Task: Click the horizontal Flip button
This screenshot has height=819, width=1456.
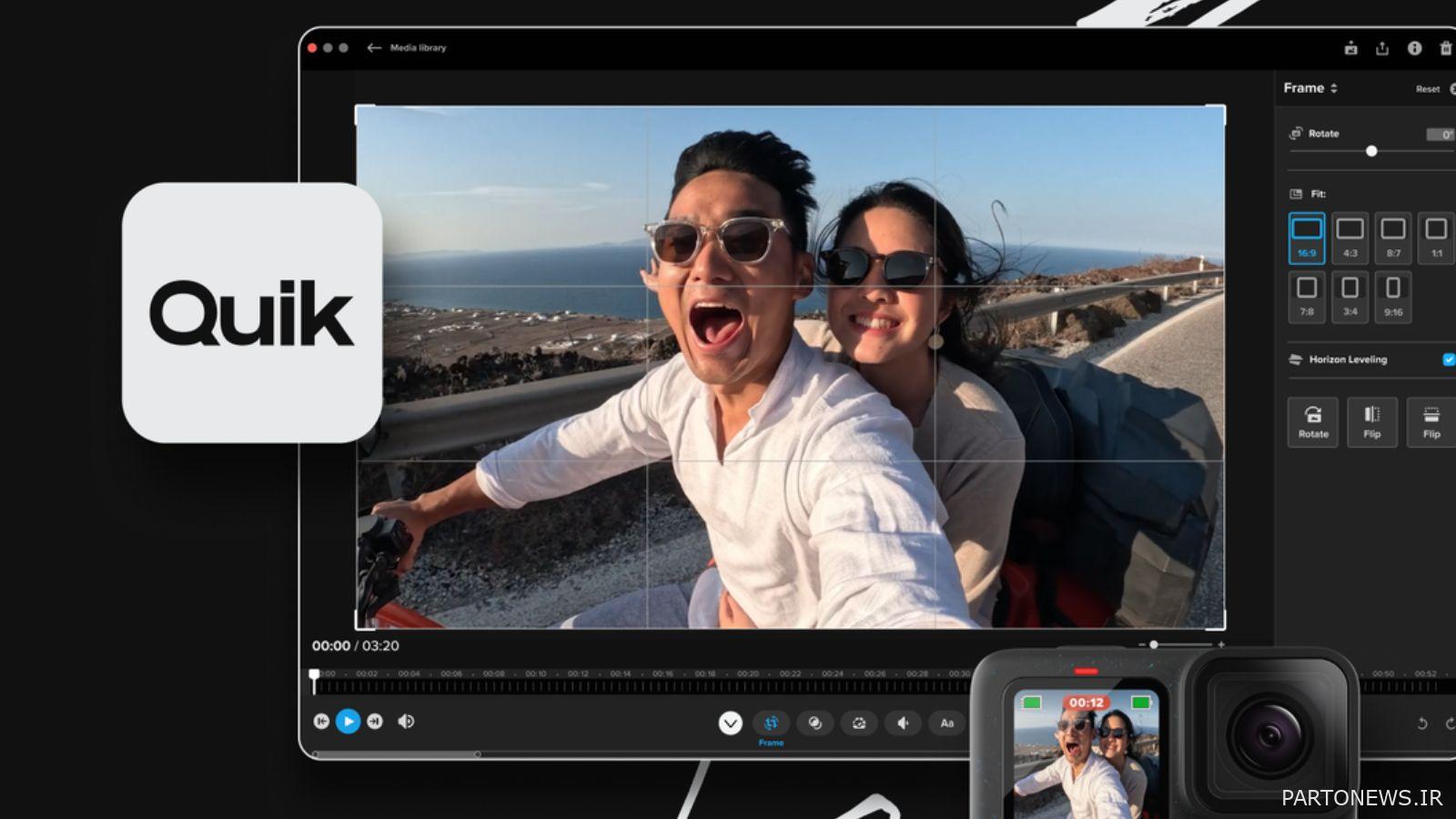Action: pyautogui.click(x=1372, y=422)
